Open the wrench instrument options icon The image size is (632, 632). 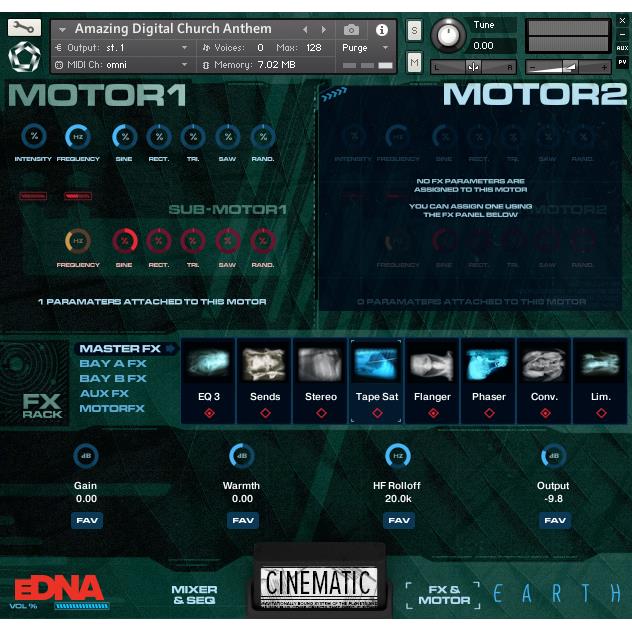24,27
